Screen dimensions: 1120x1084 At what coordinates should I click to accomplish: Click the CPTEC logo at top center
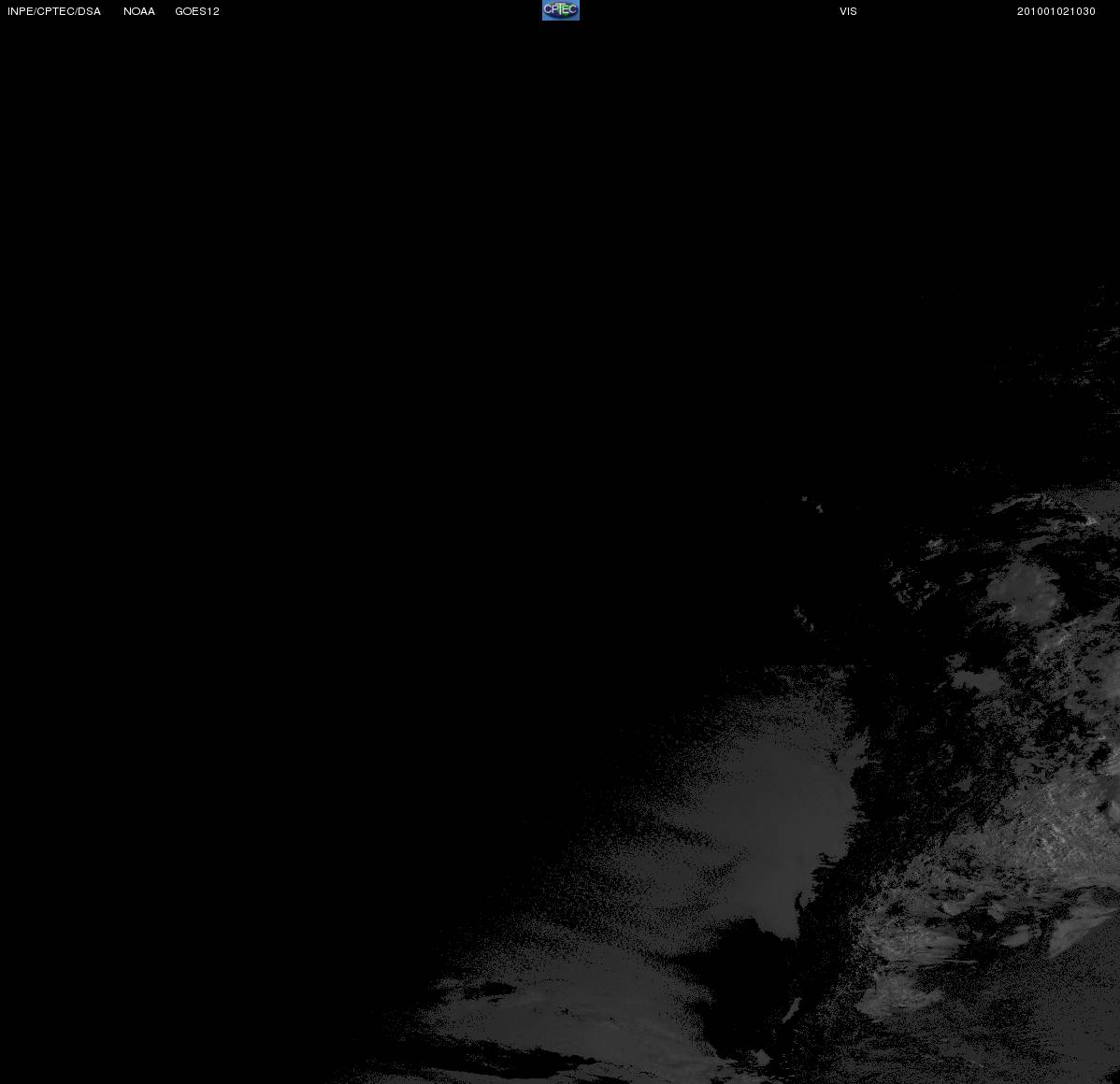click(x=561, y=10)
